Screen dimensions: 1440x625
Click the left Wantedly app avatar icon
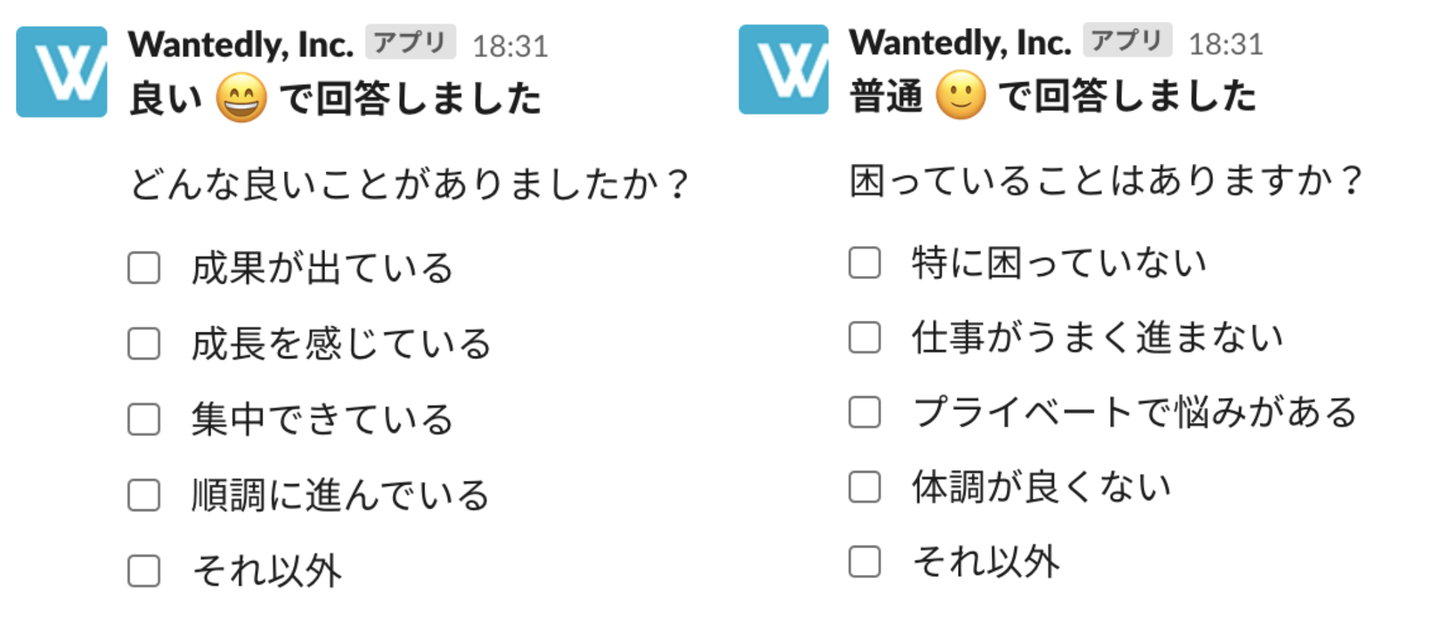coord(62,72)
